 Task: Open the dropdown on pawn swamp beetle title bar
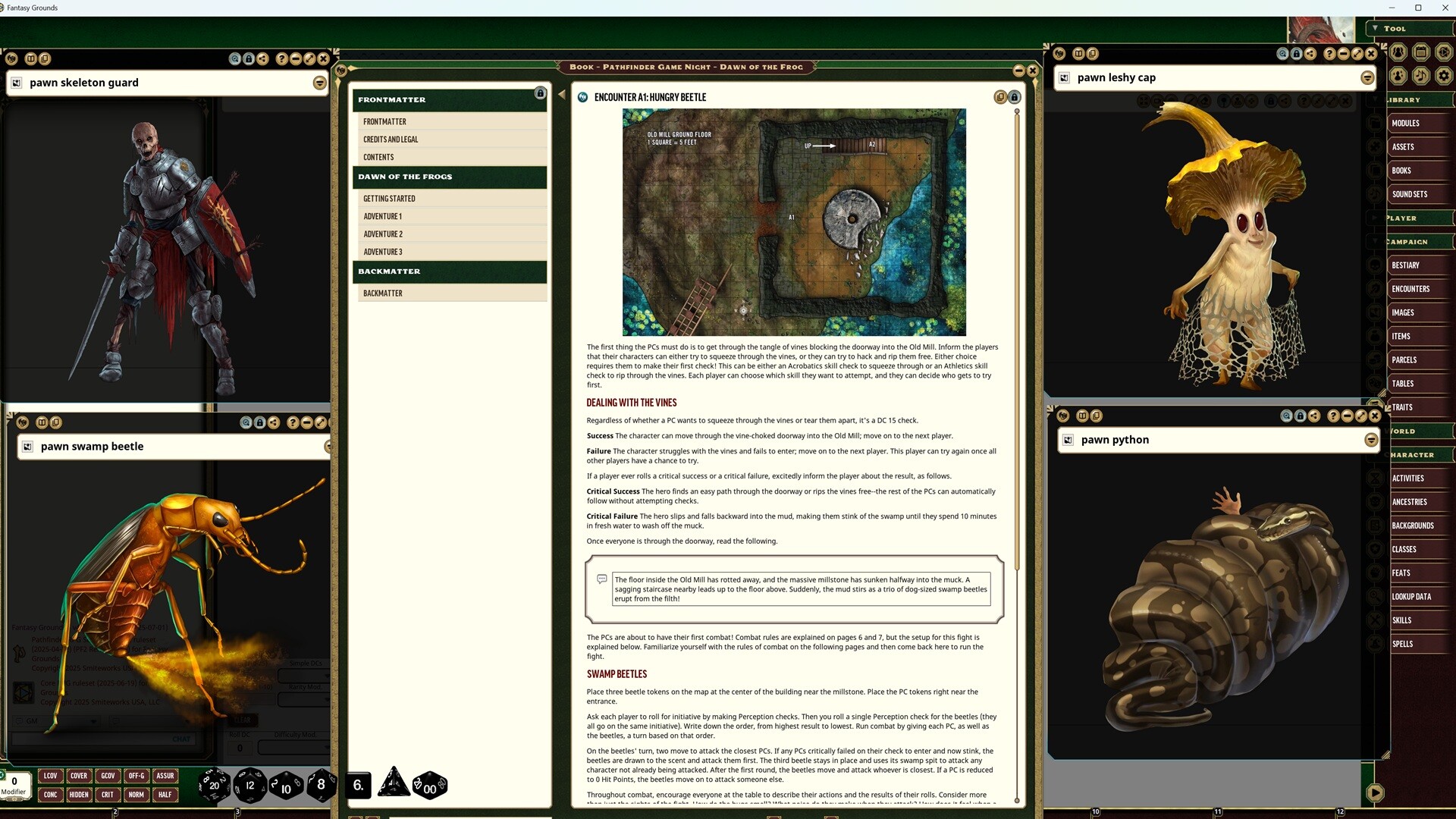point(329,447)
